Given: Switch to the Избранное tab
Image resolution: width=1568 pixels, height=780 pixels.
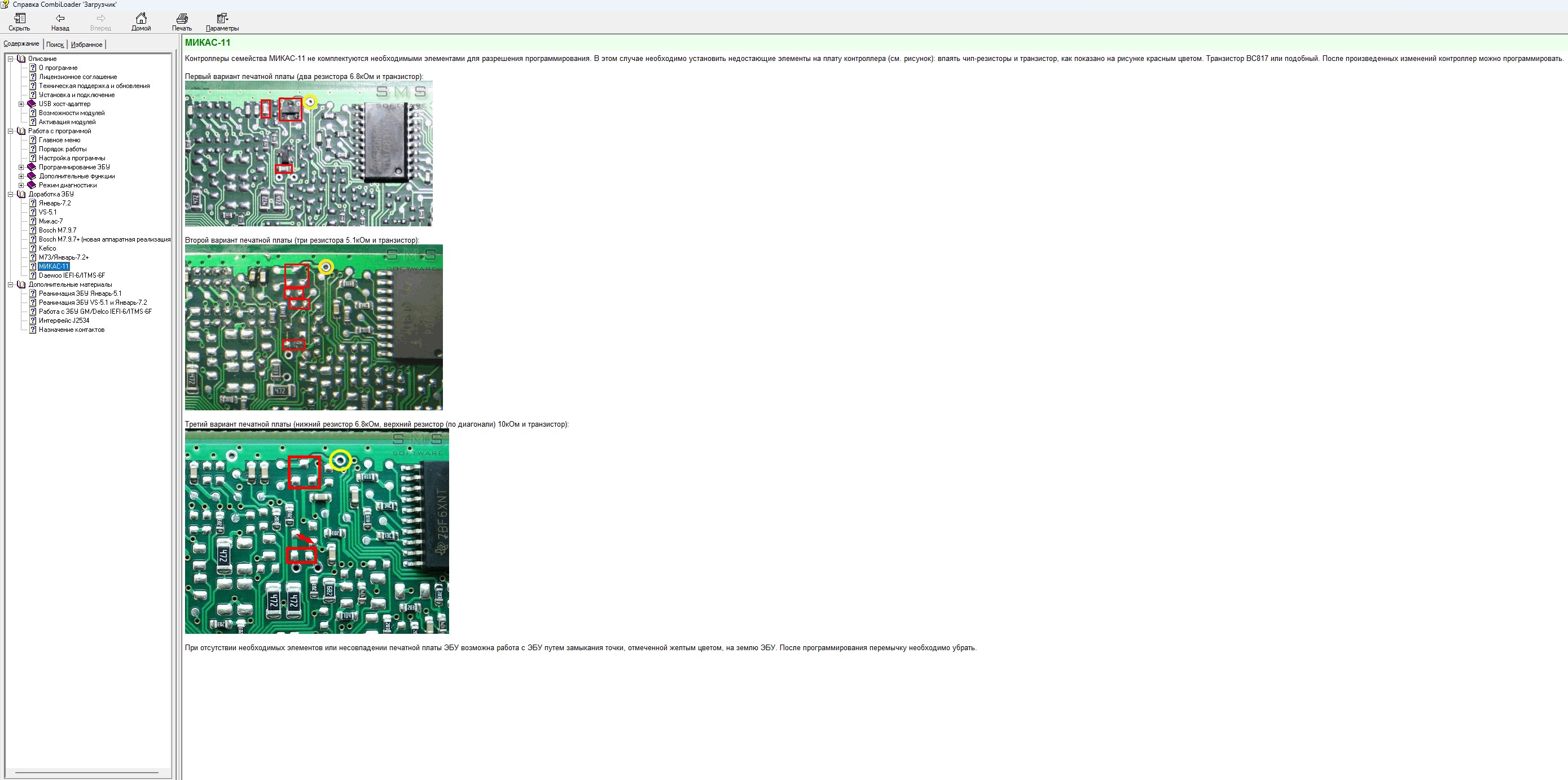Looking at the screenshot, I should [86, 45].
